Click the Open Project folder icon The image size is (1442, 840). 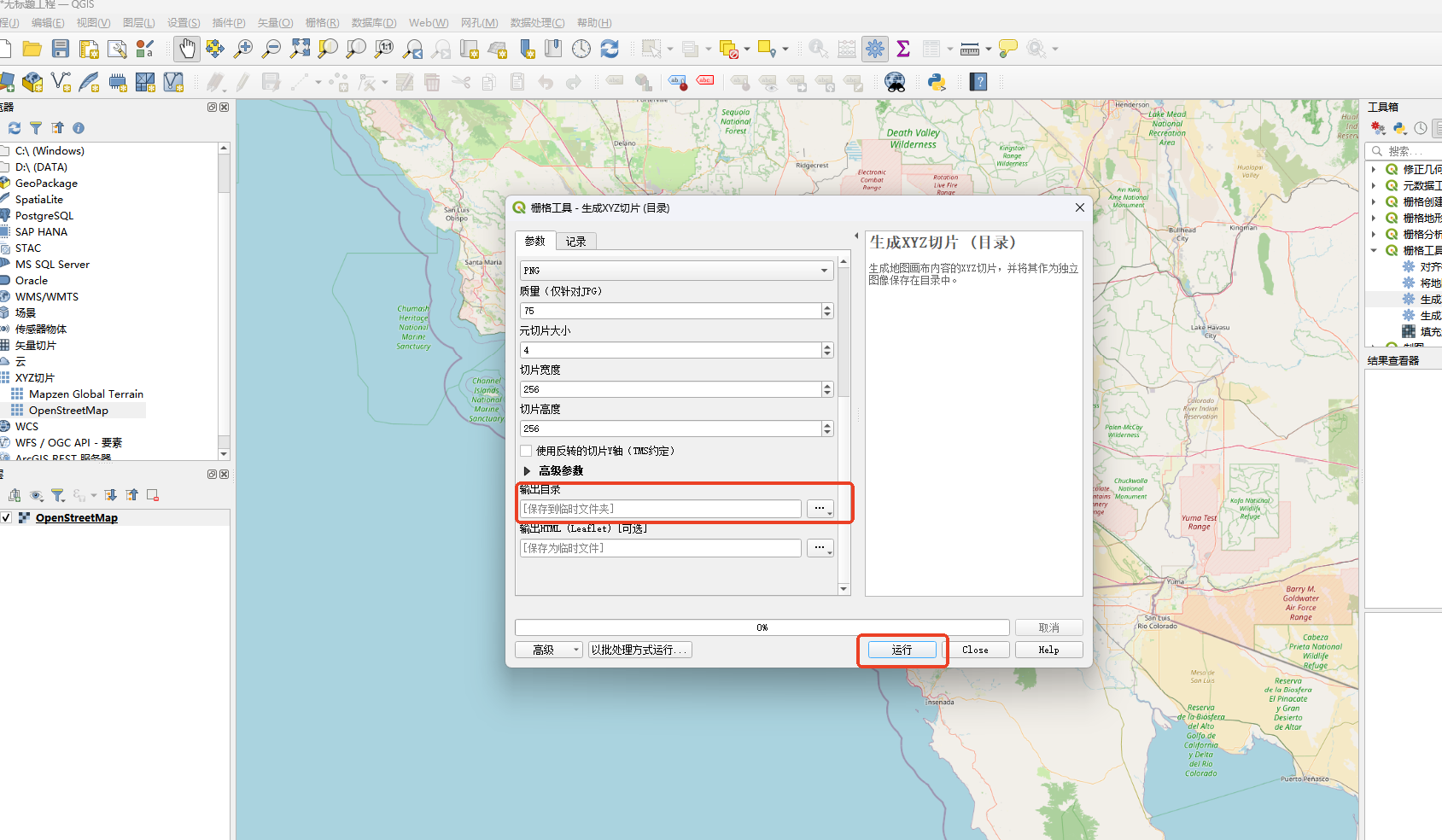[x=32, y=49]
